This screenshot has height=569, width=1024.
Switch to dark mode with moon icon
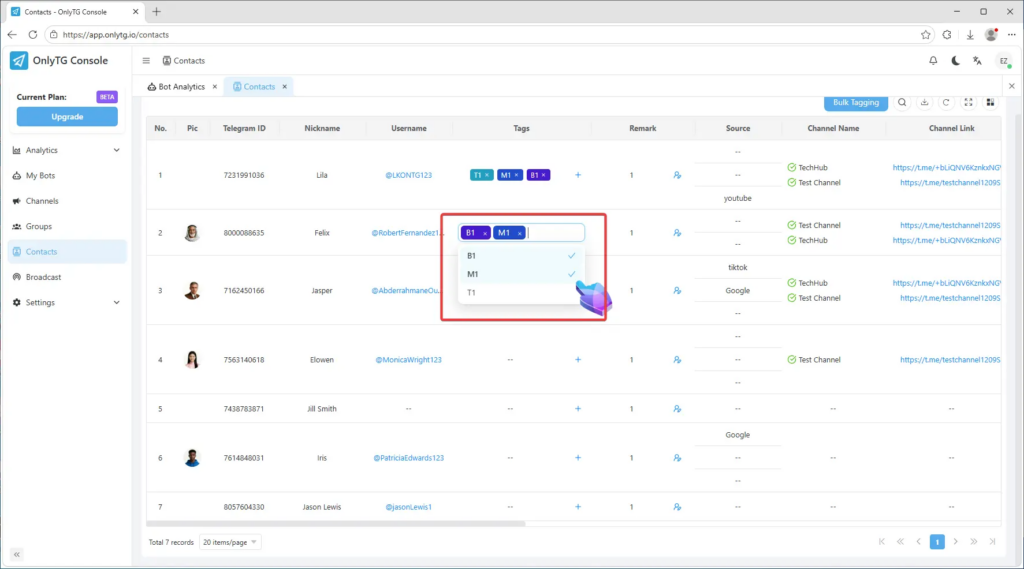tap(955, 61)
